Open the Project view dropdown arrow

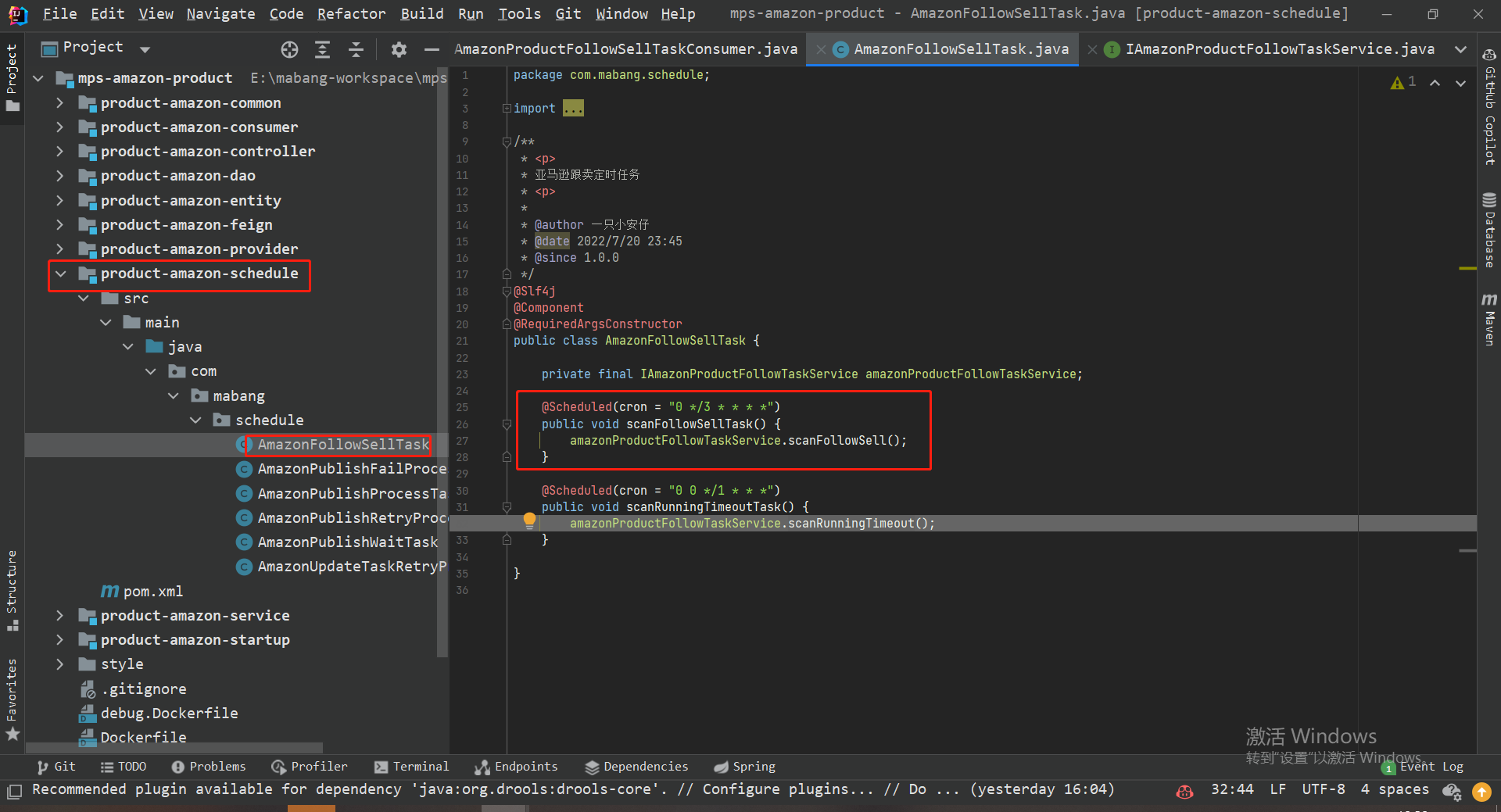(145, 49)
